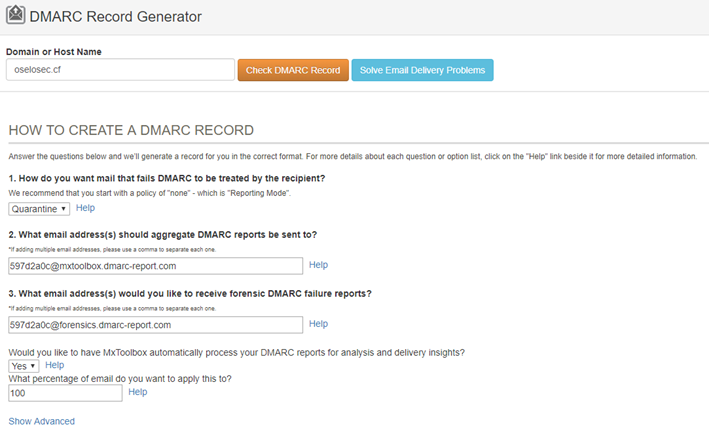
Task: Open the Quarantine policy dropdown
Action: point(39,208)
